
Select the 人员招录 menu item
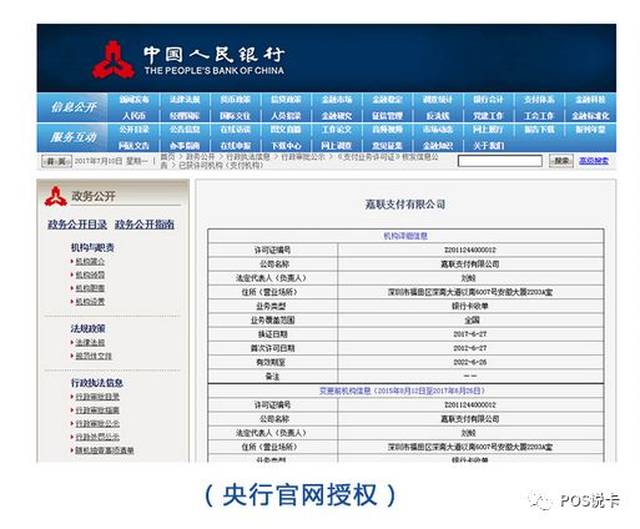286,116
